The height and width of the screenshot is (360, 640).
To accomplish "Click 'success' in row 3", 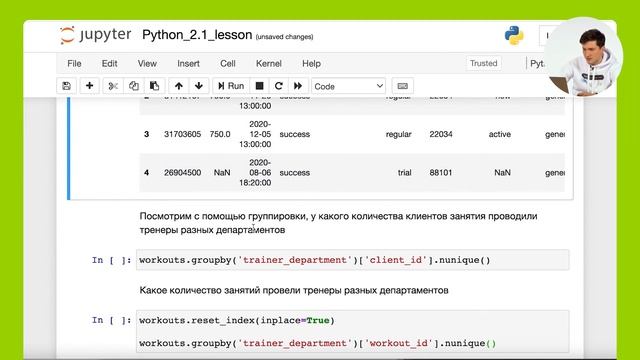I will click(x=295, y=134).
